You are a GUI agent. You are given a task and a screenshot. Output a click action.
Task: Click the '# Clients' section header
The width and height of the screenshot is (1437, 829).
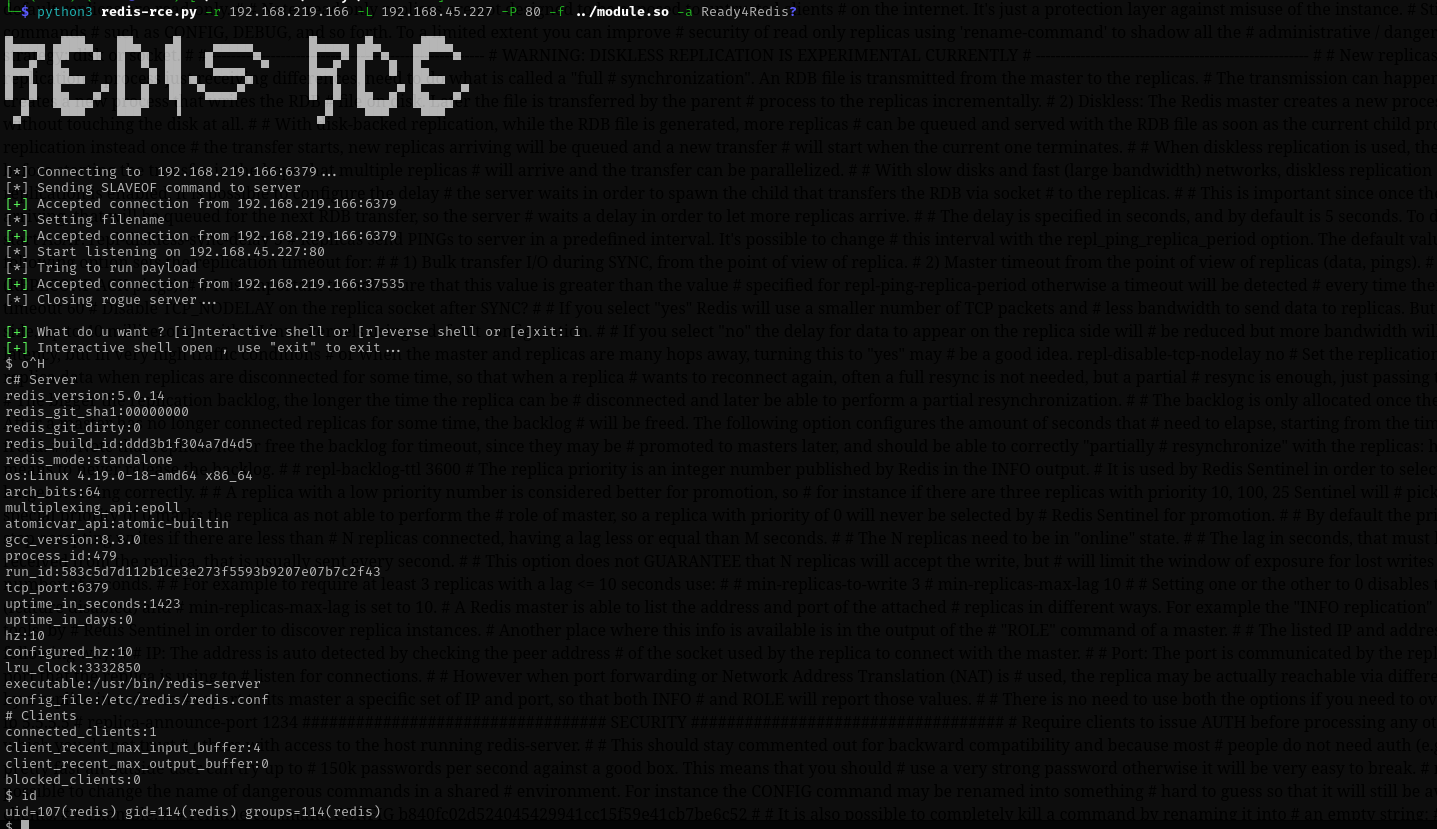coord(41,716)
